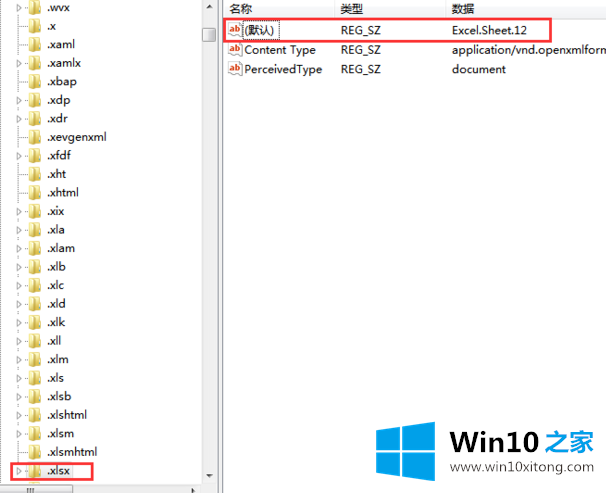The height and width of the screenshot is (493, 606).
Task: Click the PerceivedType value icon
Action: tap(236, 69)
